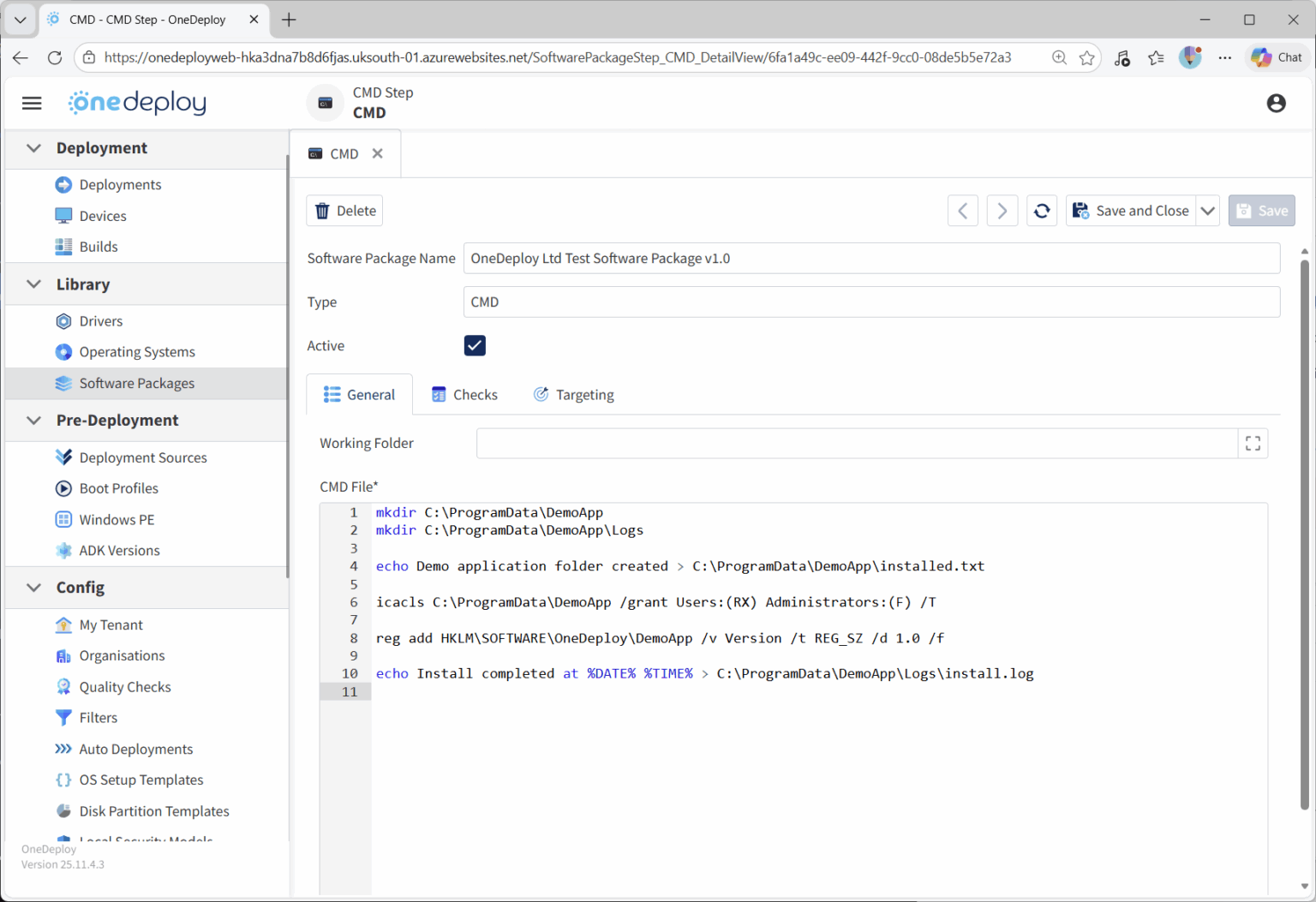Screen dimensions: 1316x902
Task: Collapse the Config sidebar section
Action: (x=33, y=588)
